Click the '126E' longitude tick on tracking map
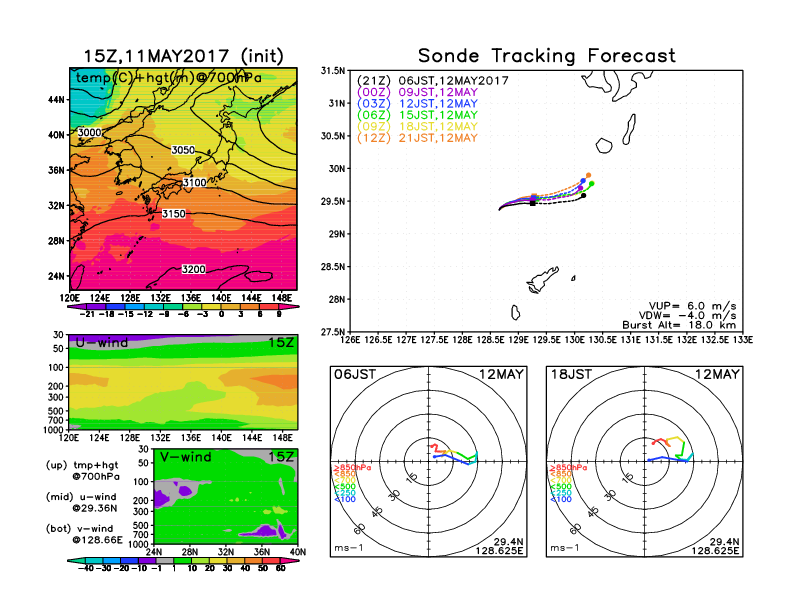The width and height of the screenshot is (792, 612). click(x=350, y=340)
